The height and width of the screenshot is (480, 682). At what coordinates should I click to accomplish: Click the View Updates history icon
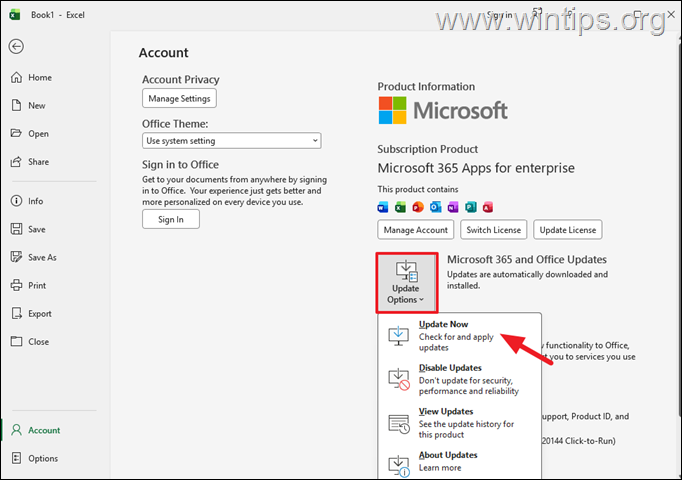point(399,424)
